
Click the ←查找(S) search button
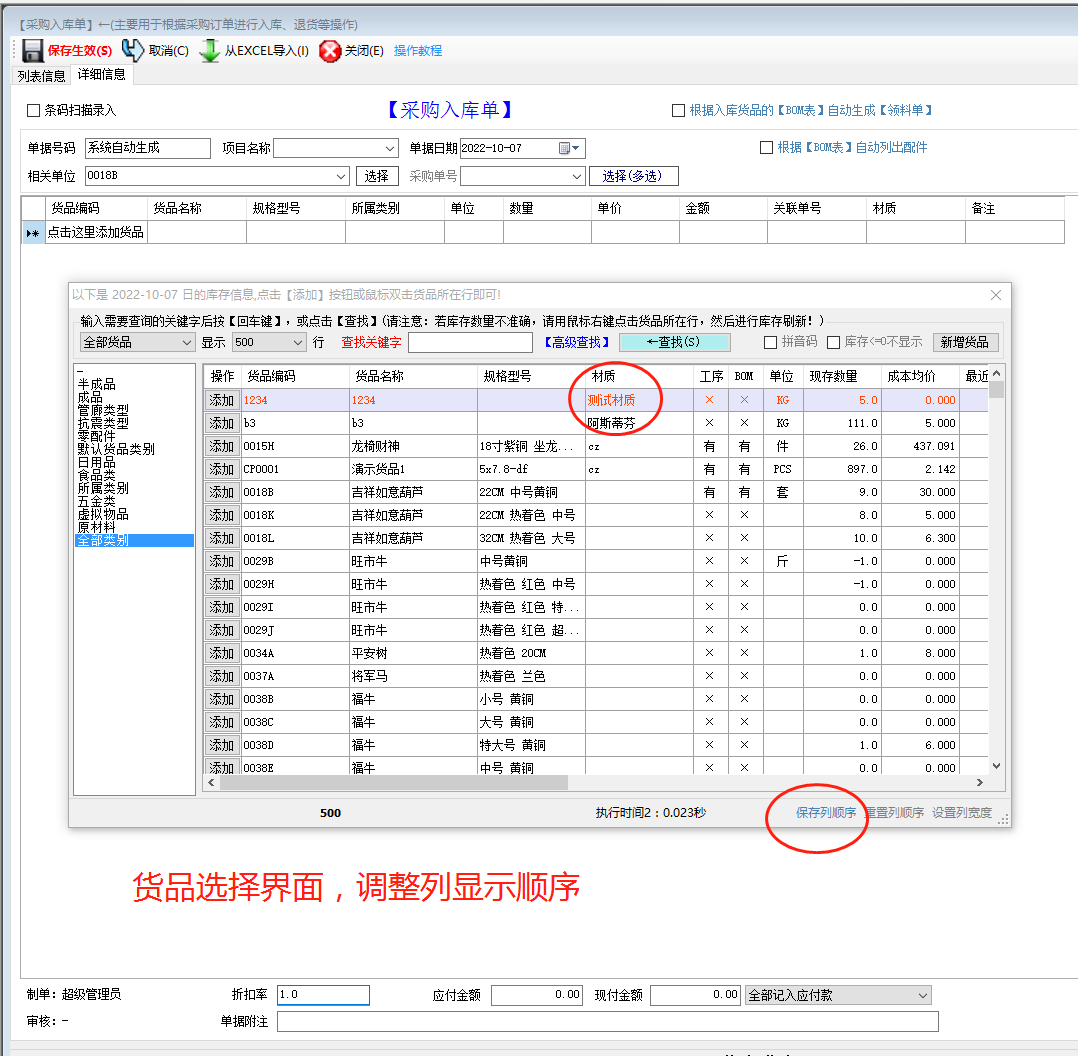(x=674, y=342)
